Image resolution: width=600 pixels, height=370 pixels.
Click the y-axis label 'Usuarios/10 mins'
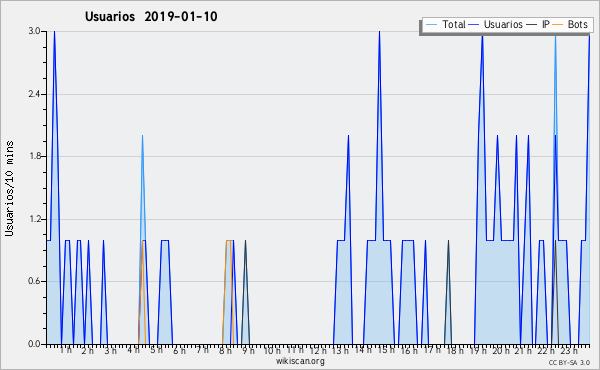point(9,188)
